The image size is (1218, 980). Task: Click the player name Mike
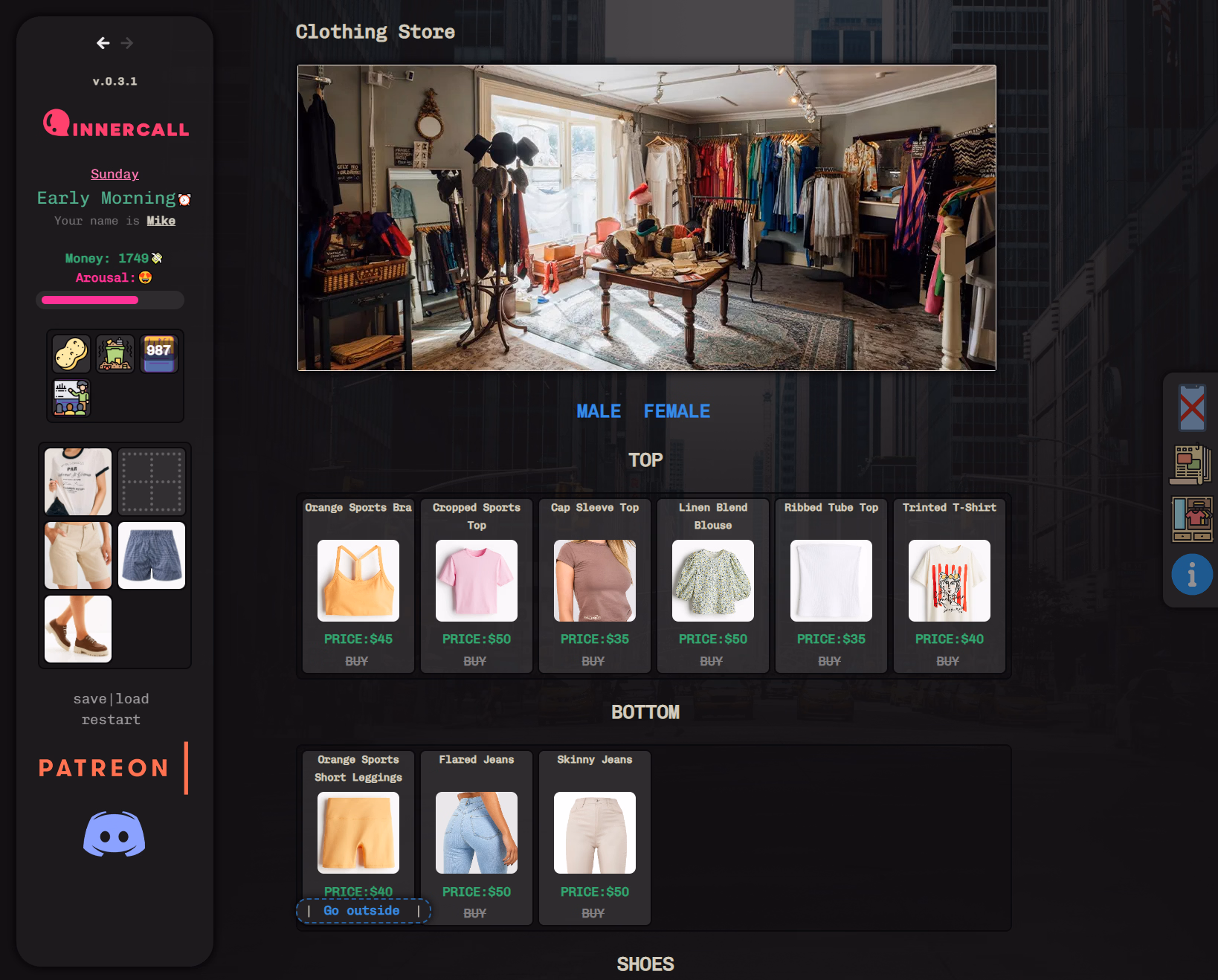click(161, 221)
